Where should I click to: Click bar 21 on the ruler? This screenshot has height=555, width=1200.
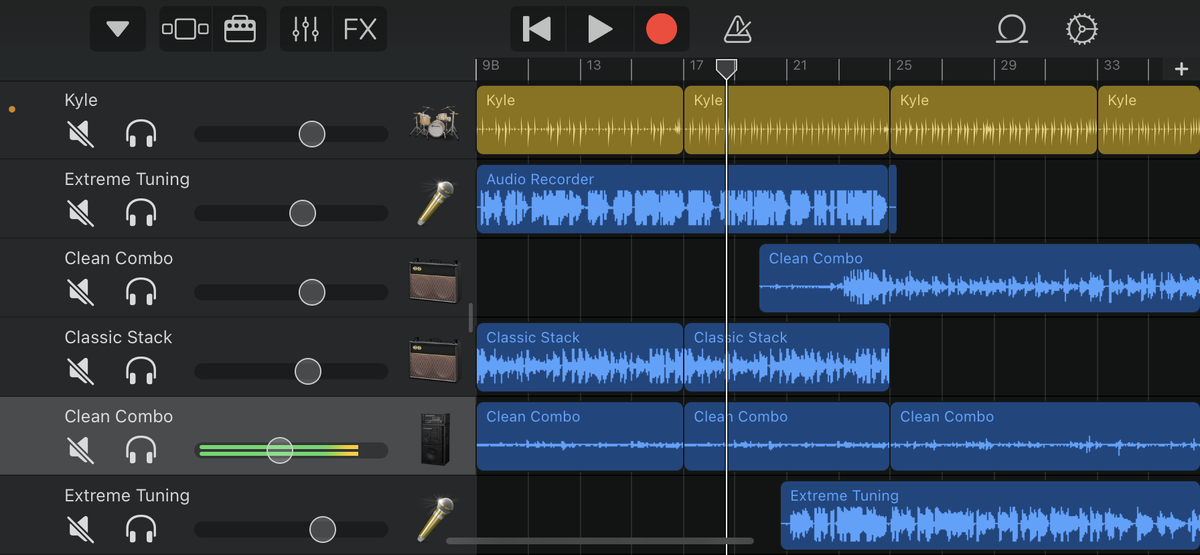[799, 65]
